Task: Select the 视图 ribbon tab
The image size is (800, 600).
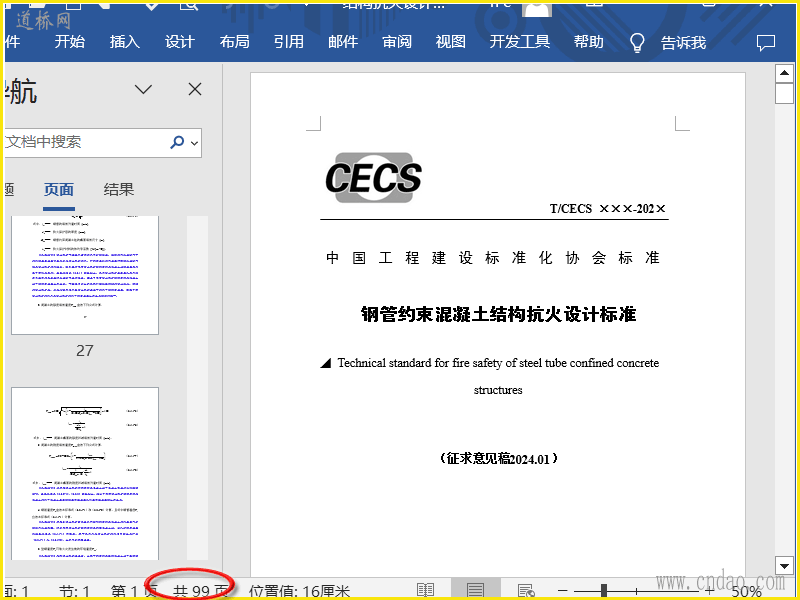Action: pyautogui.click(x=451, y=42)
